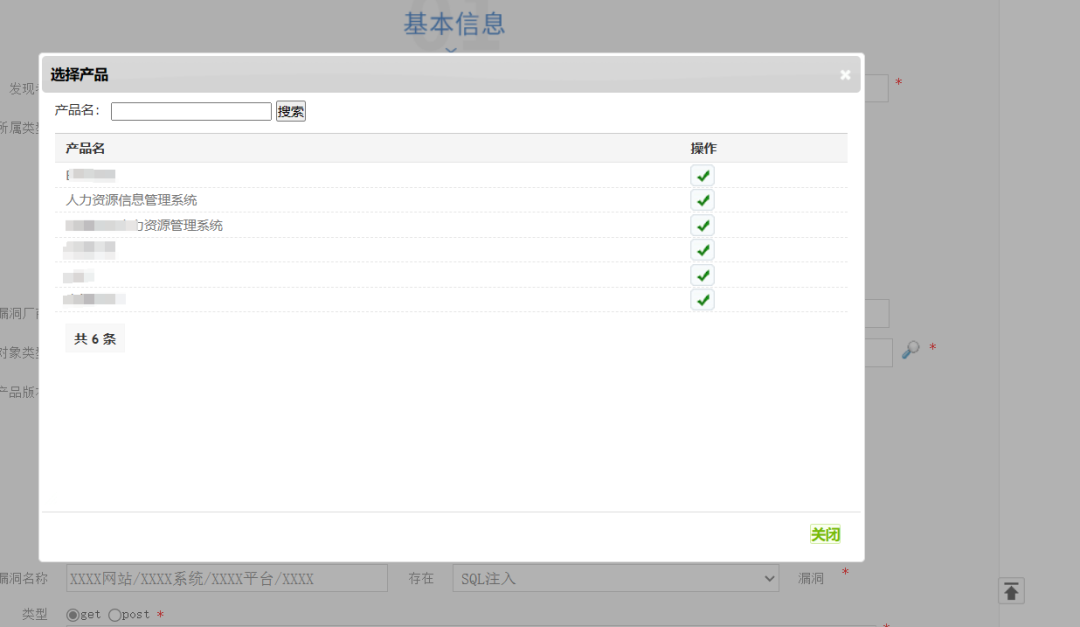Open the SQL注入 vulnerability type dropdown
Image resolution: width=1080 pixels, height=627 pixels.
[616, 578]
